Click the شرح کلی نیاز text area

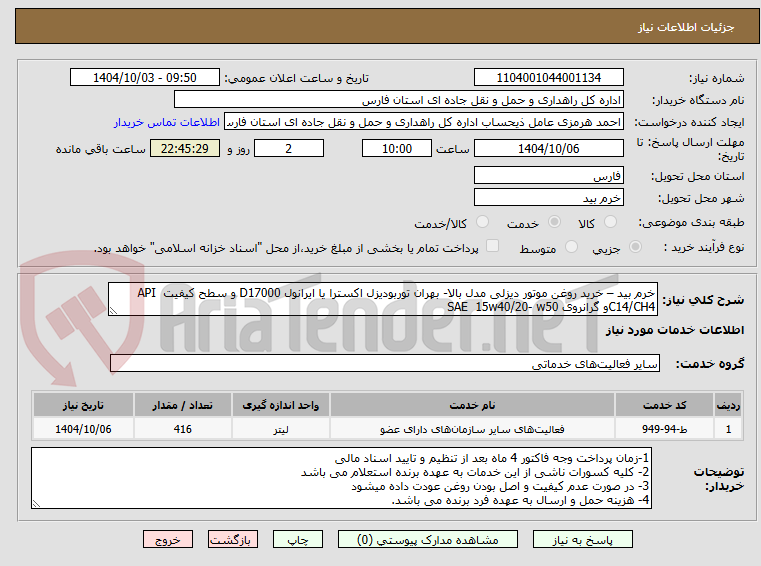383,300
